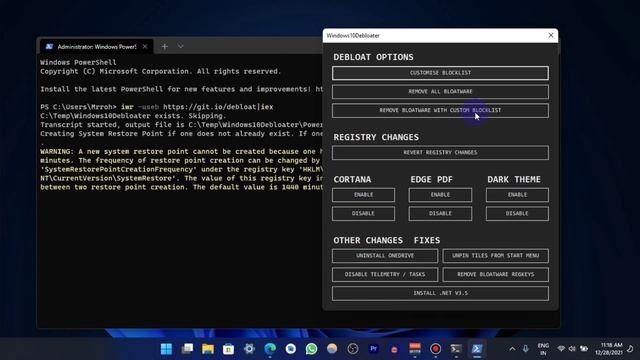The height and width of the screenshot is (360, 640).
Task: Click Remove All Bloatware
Action: coord(440,92)
